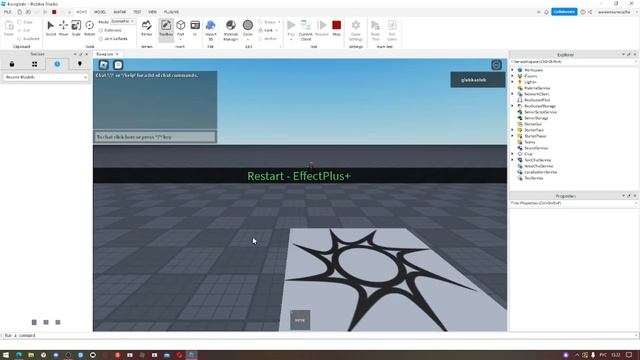Choose the Move tool
The width and height of the screenshot is (640, 360).
click(63, 28)
